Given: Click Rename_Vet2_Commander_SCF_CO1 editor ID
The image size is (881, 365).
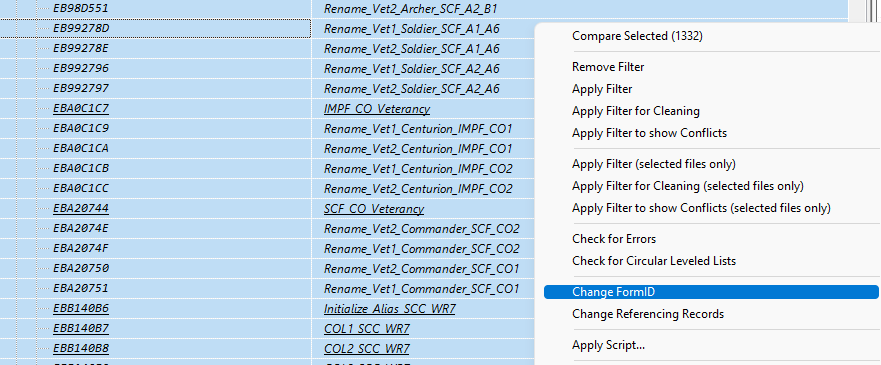Looking at the screenshot, I should 421,268.
